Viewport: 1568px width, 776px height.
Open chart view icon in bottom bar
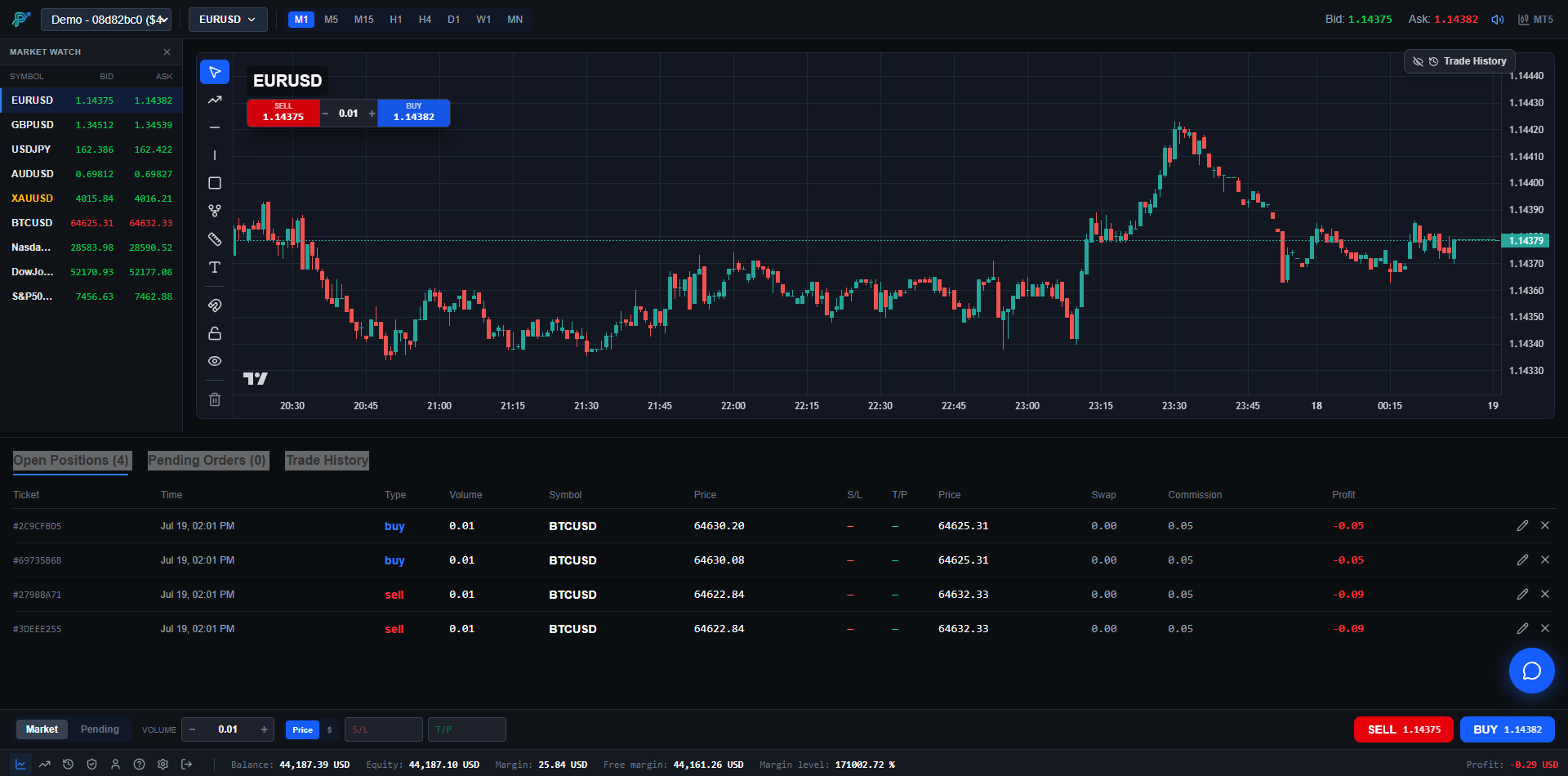click(21, 765)
